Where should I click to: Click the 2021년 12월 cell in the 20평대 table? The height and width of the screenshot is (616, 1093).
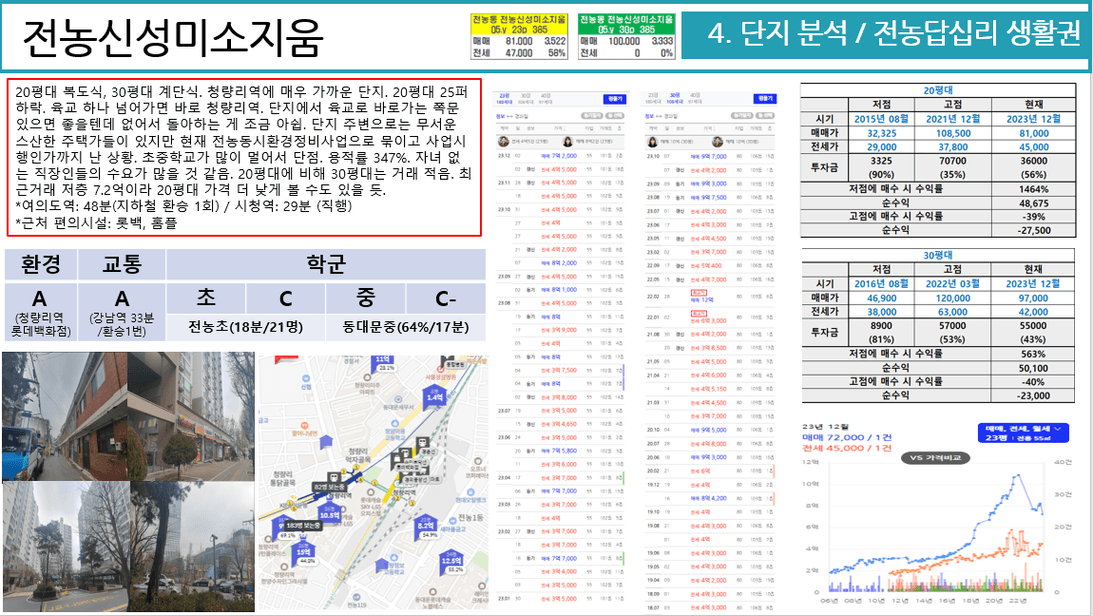(953, 119)
